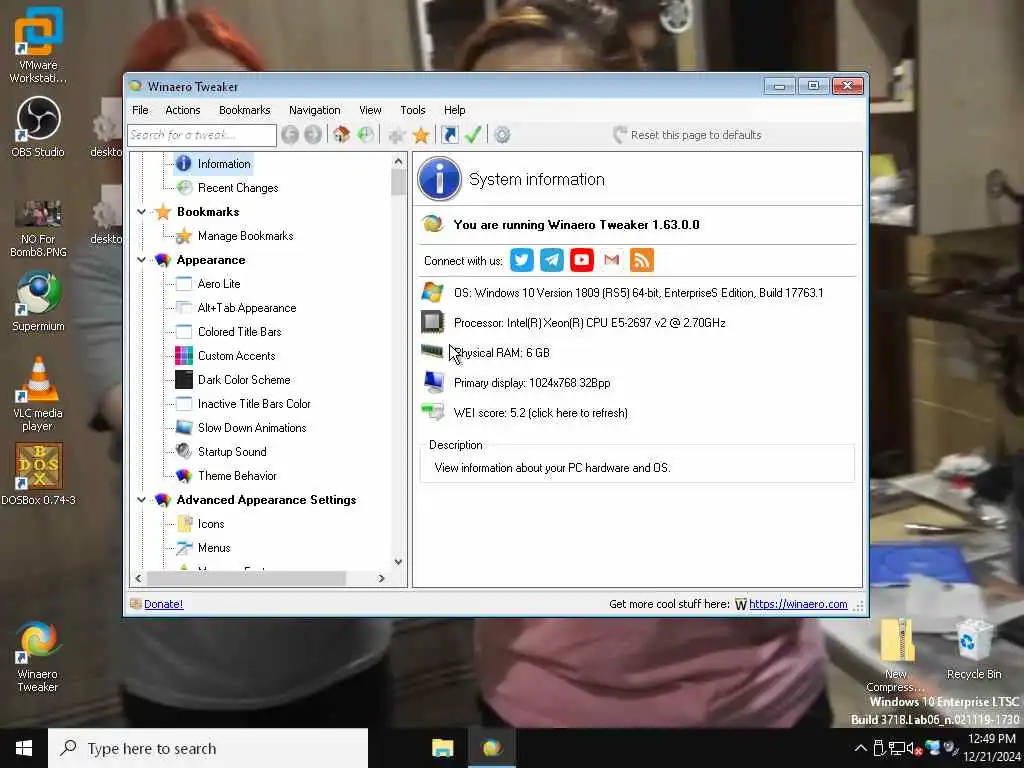Open recent changes toolbar icon
1024x768 pixels.
(x=365, y=135)
